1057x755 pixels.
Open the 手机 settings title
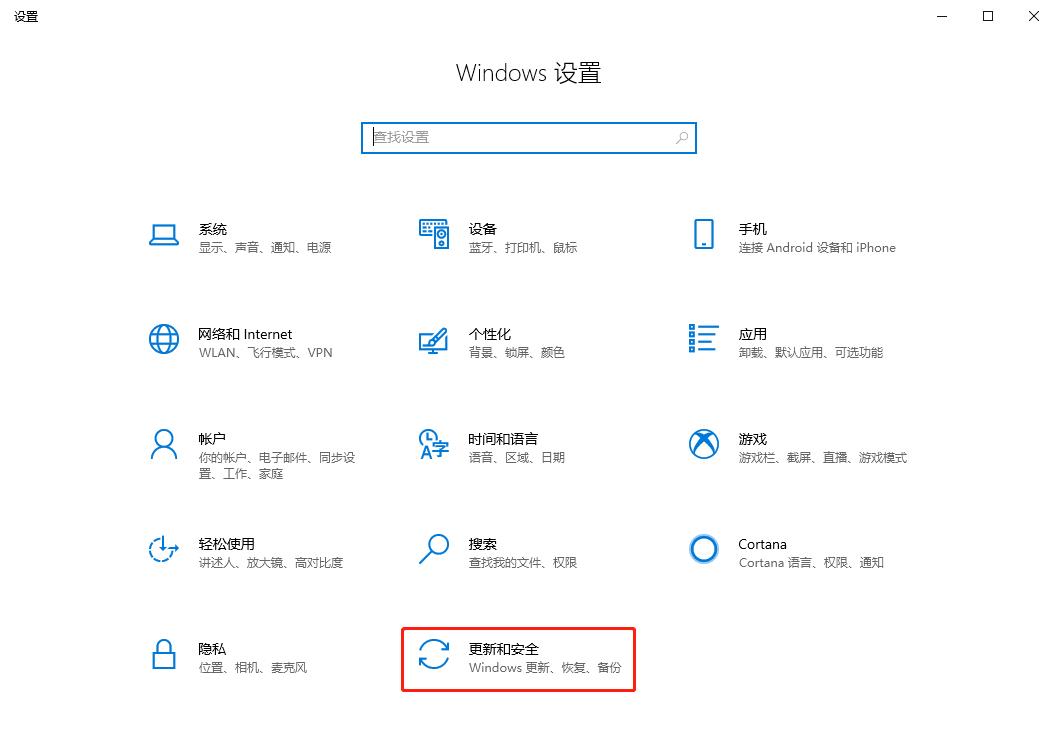point(752,229)
